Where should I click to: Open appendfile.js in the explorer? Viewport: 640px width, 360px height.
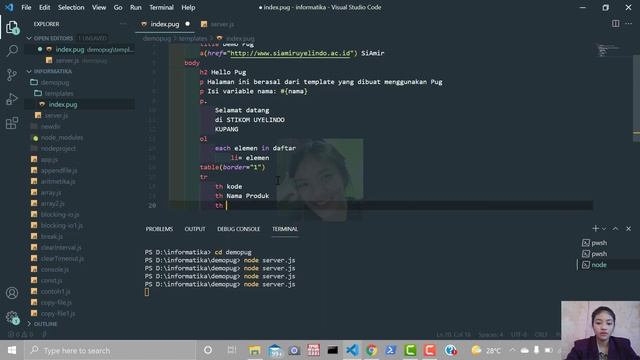[x=59, y=171]
